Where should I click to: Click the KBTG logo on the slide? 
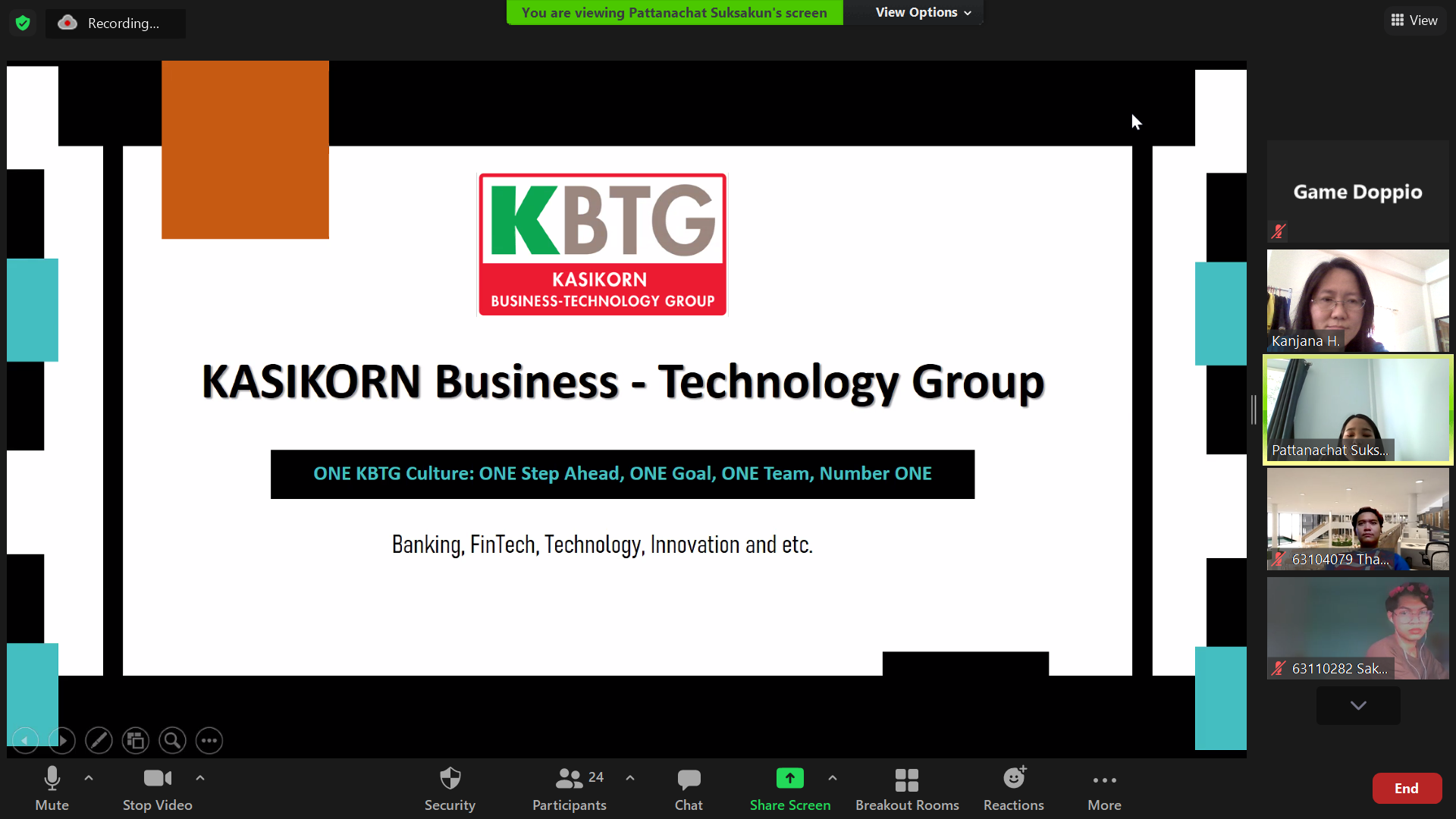point(602,244)
